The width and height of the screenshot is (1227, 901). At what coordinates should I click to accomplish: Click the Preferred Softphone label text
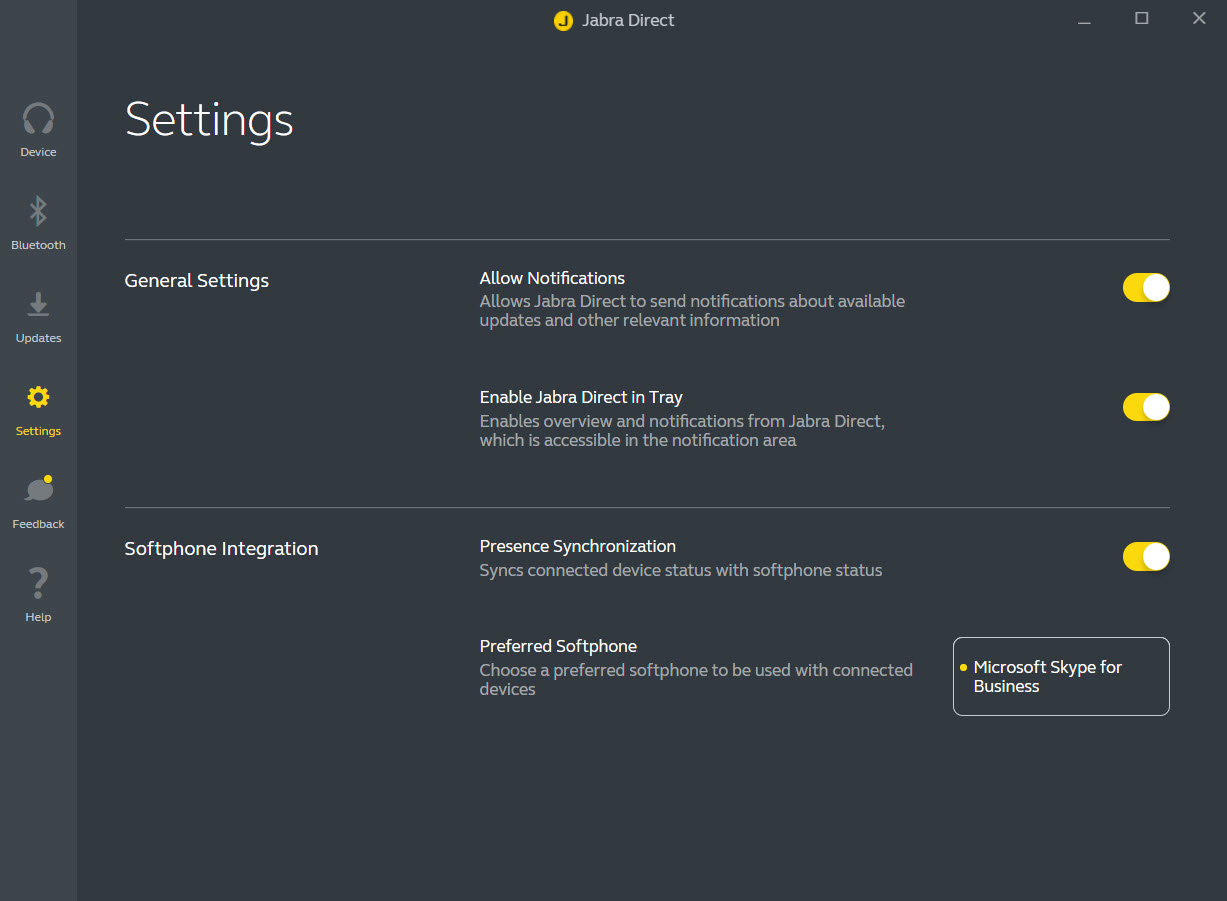[558, 646]
